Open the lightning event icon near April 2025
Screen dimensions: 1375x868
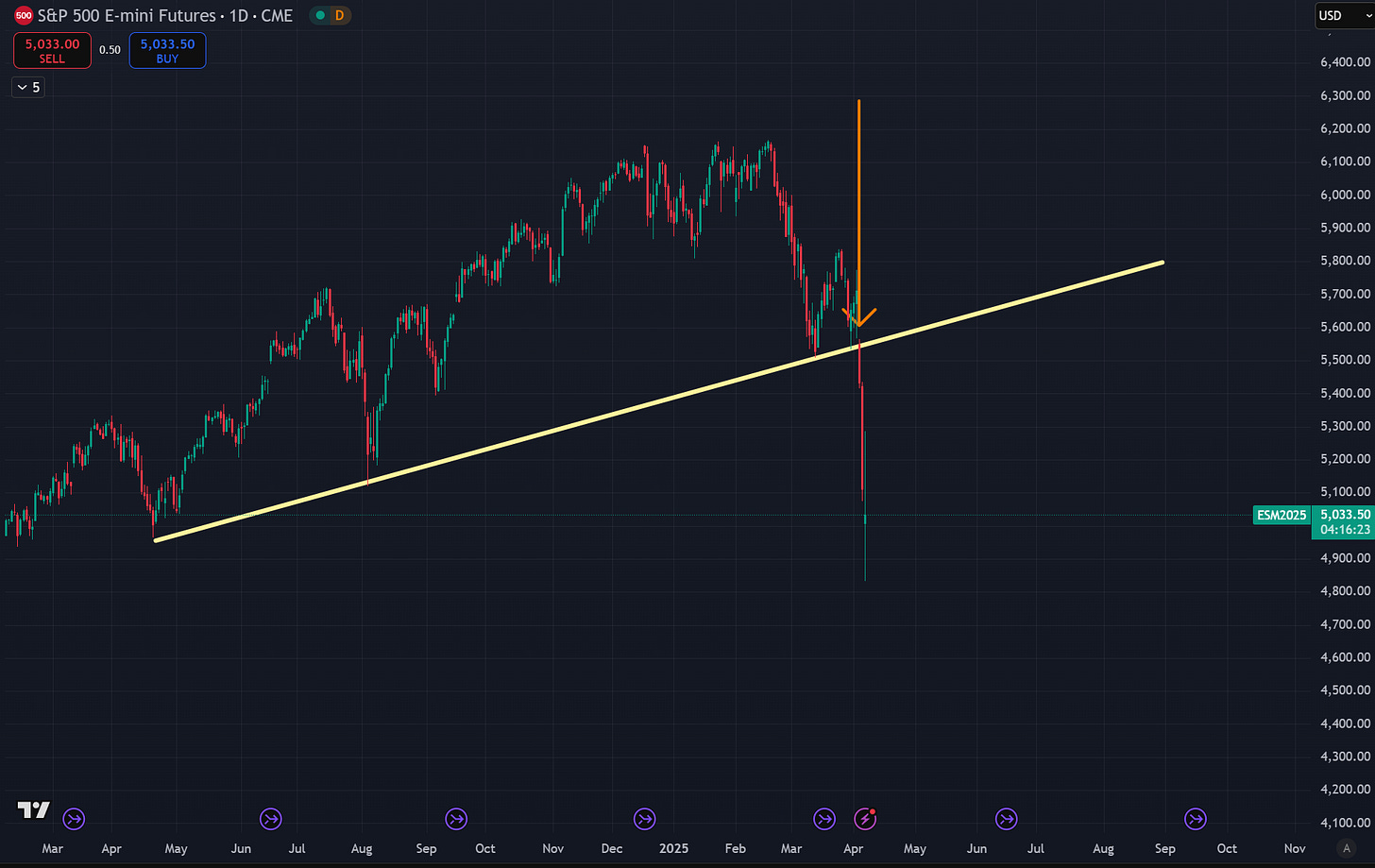click(x=865, y=818)
